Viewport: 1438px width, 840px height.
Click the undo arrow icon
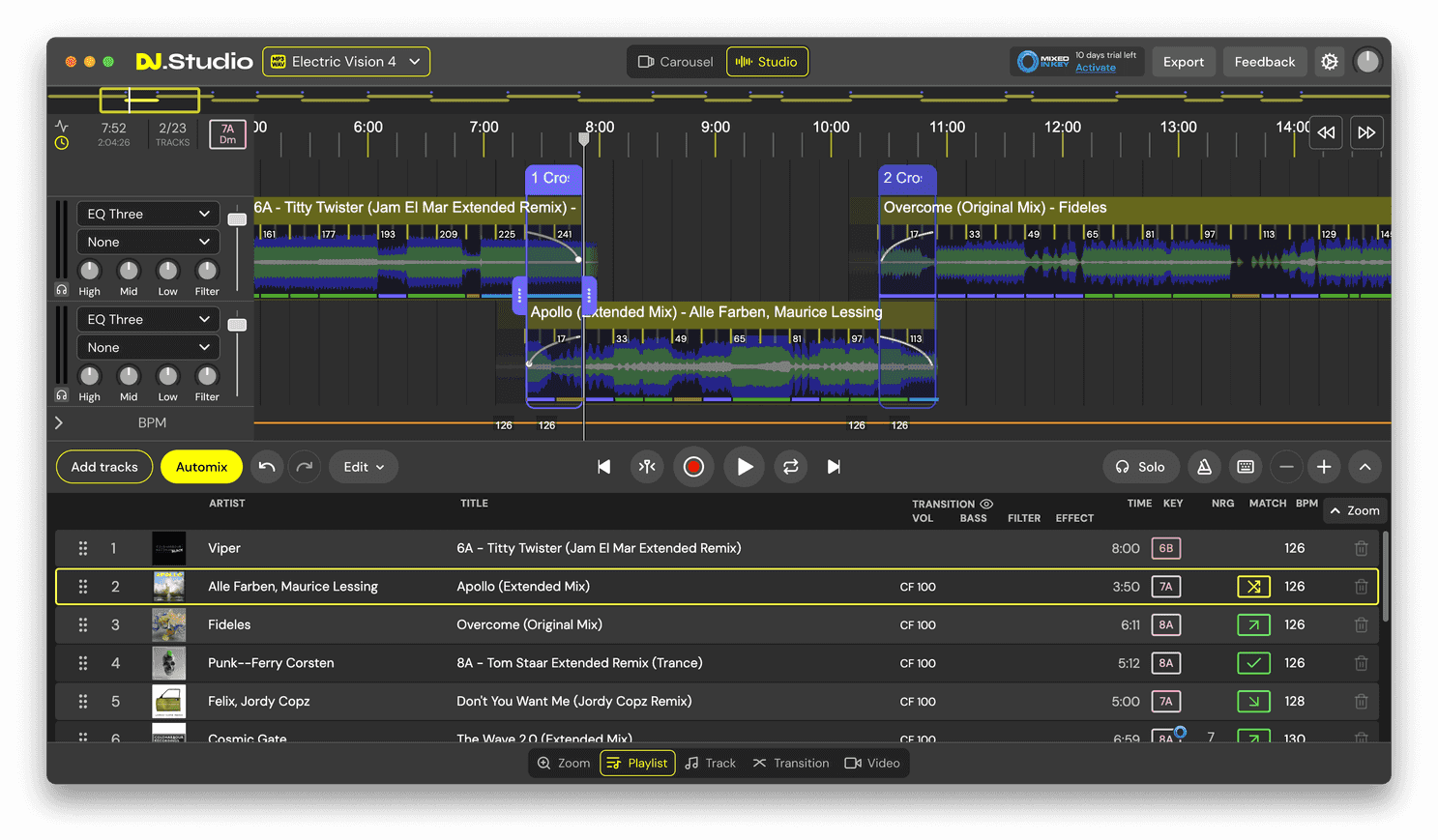point(267,467)
